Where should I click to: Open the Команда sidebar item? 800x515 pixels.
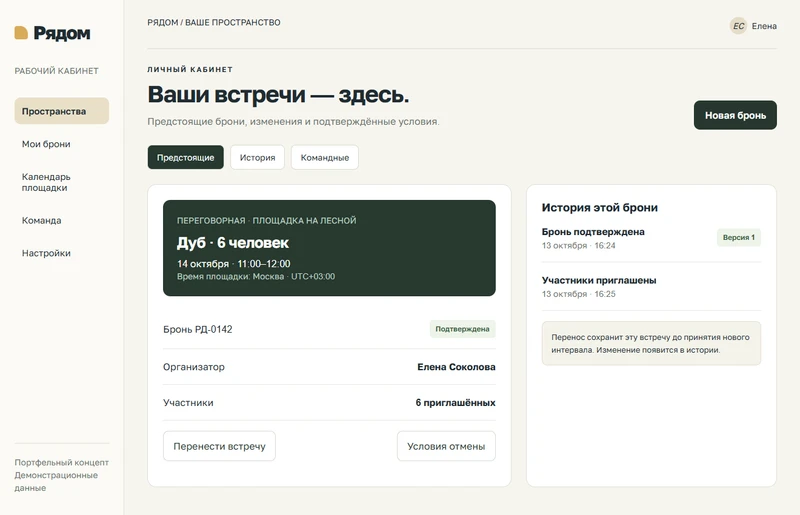point(41,220)
